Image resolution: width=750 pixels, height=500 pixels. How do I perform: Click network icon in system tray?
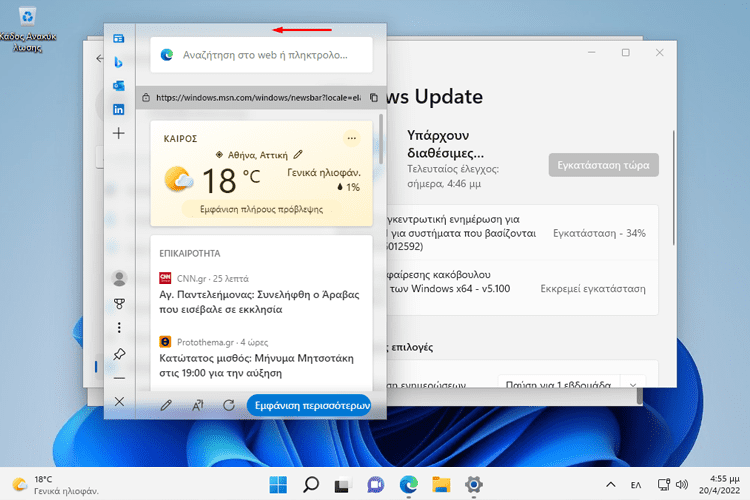point(663,485)
